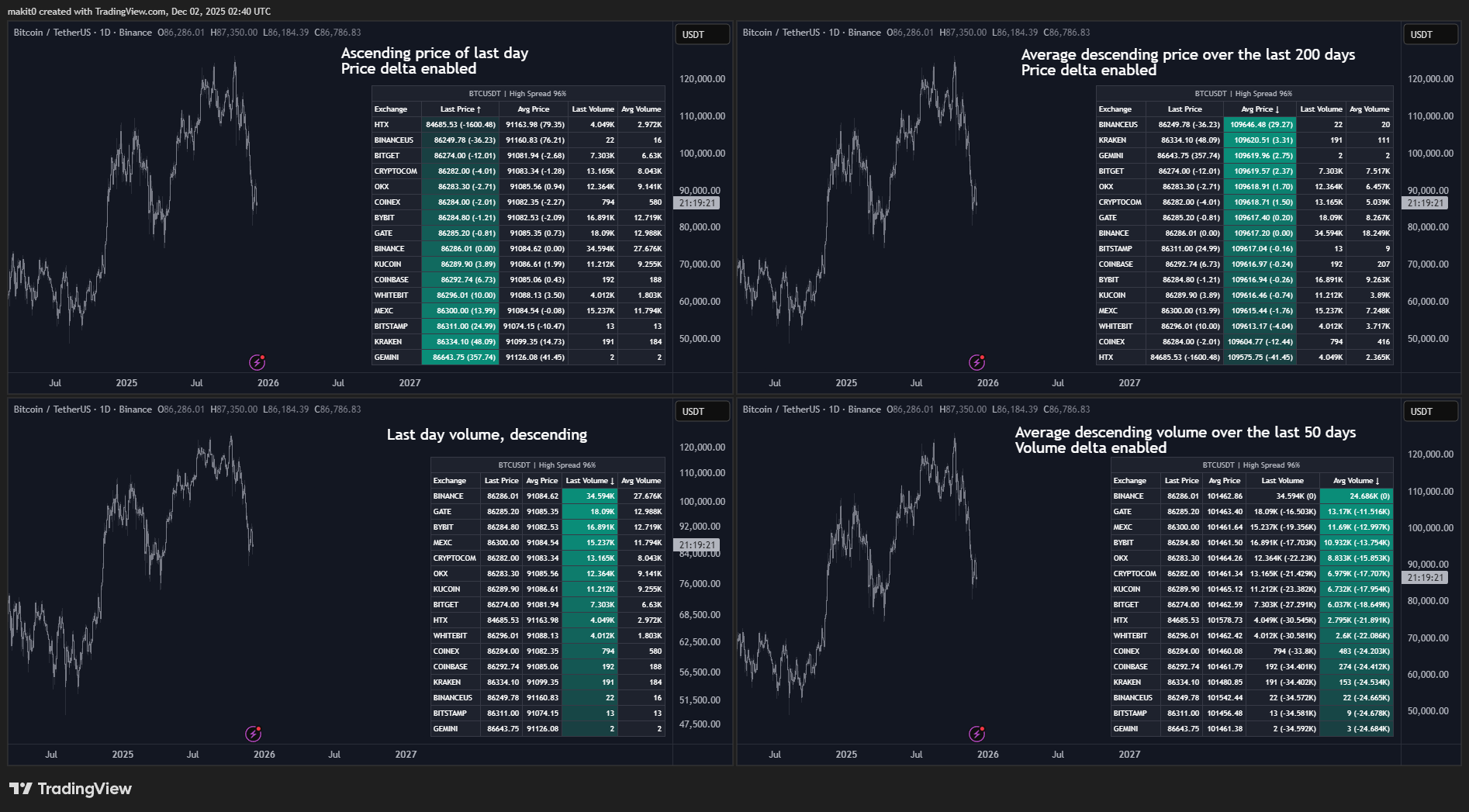Select 'Average descending volume over the last 50 days' annotation
1469x812 pixels.
pos(1185,432)
